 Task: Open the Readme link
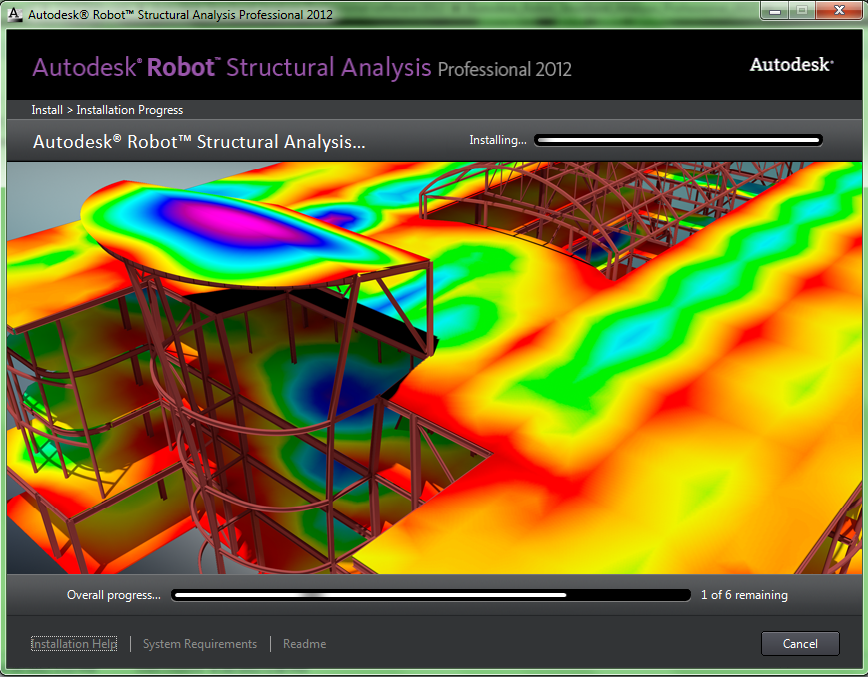coord(304,644)
